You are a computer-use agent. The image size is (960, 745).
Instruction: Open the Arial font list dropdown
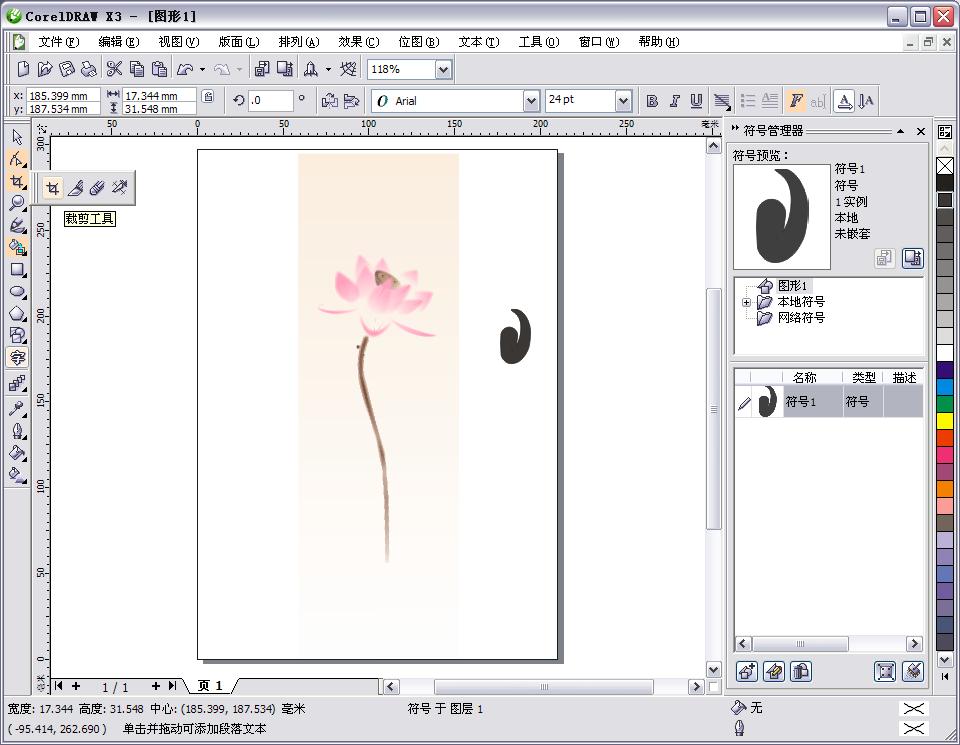(531, 101)
